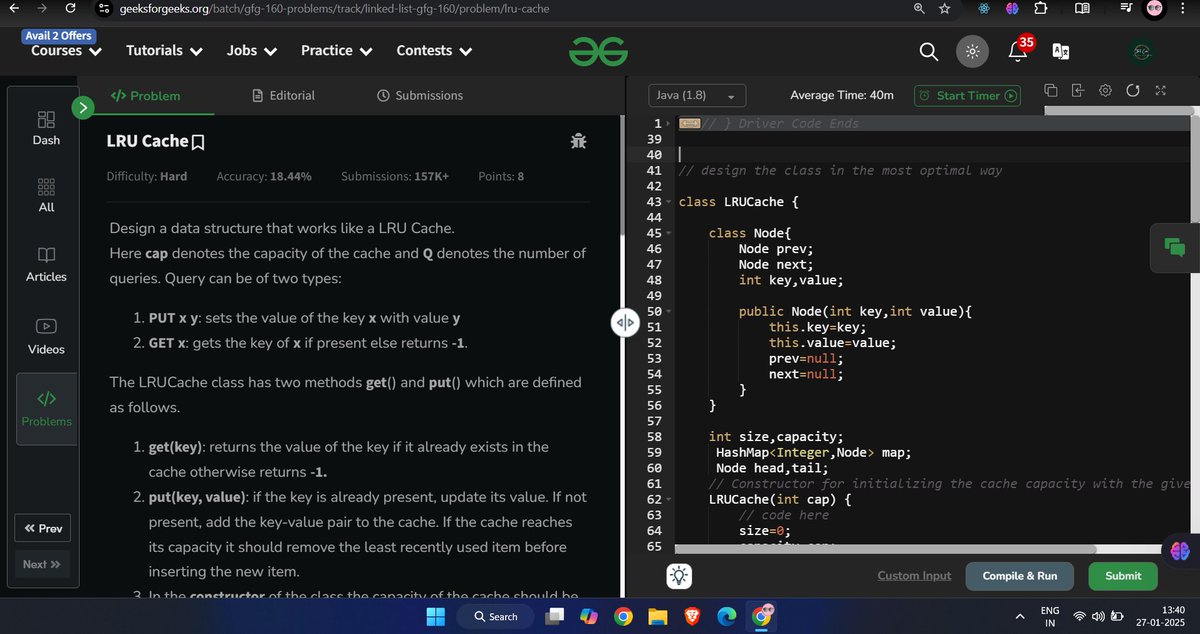Image resolution: width=1200 pixels, height=634 pixels.
Task: Copy code using the editor copy icon
Action: click(x=1051, y=91)
